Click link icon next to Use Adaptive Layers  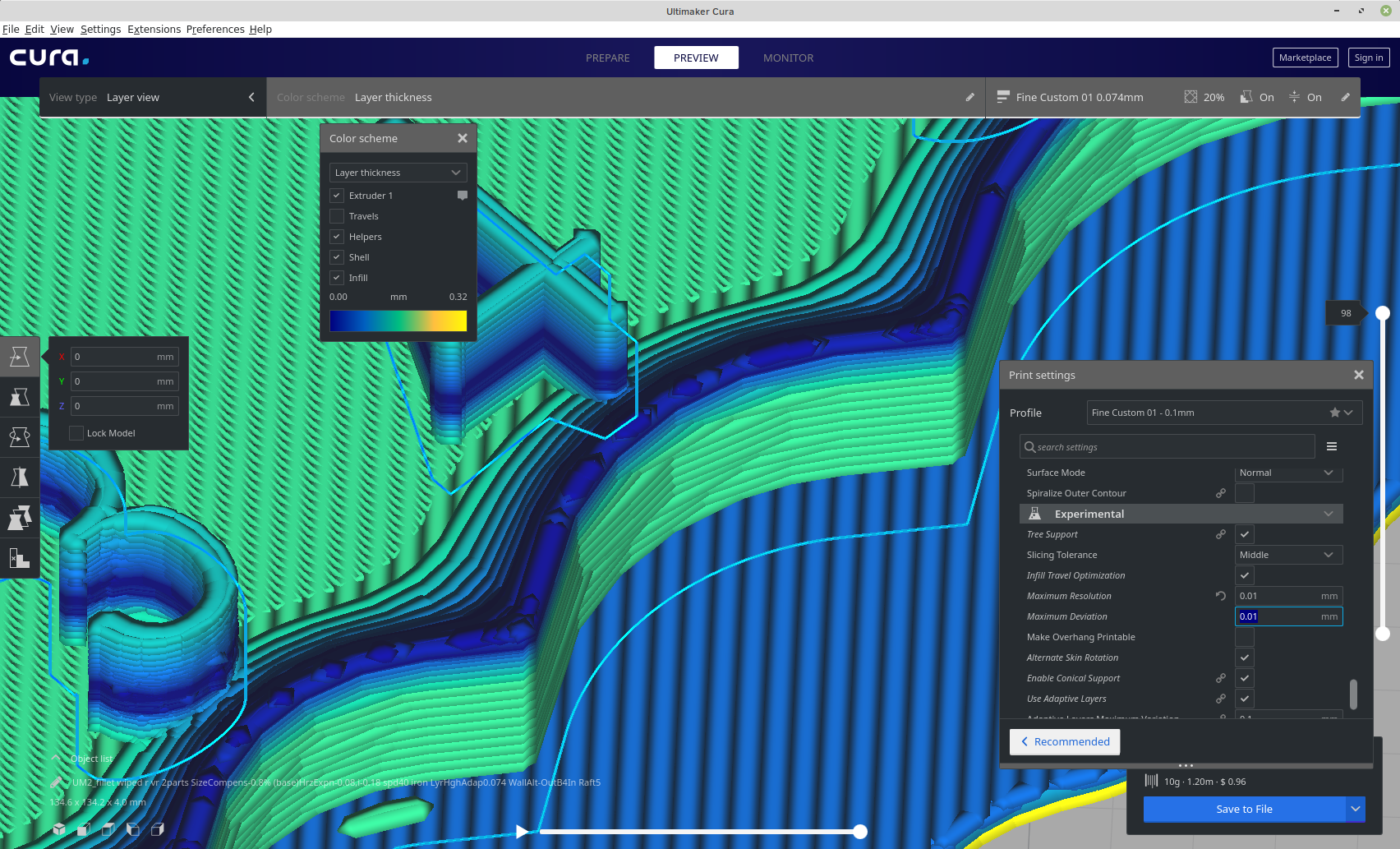1221,699
